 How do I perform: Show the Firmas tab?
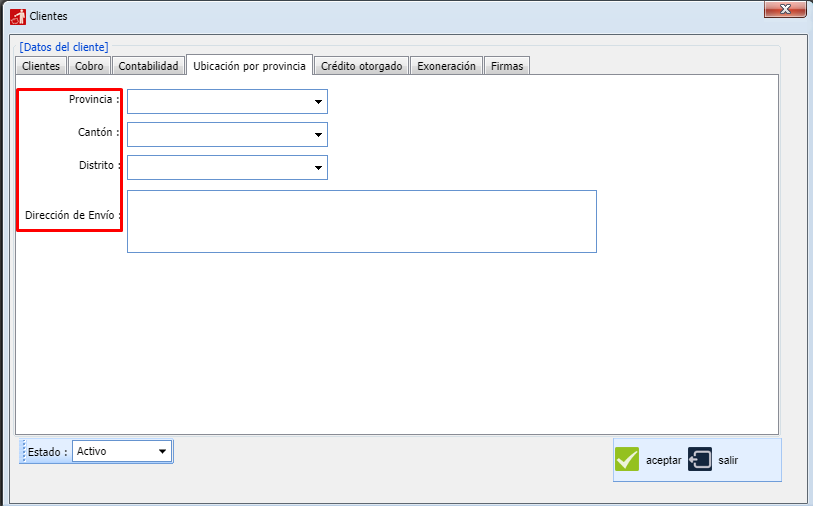pos(507,66)
